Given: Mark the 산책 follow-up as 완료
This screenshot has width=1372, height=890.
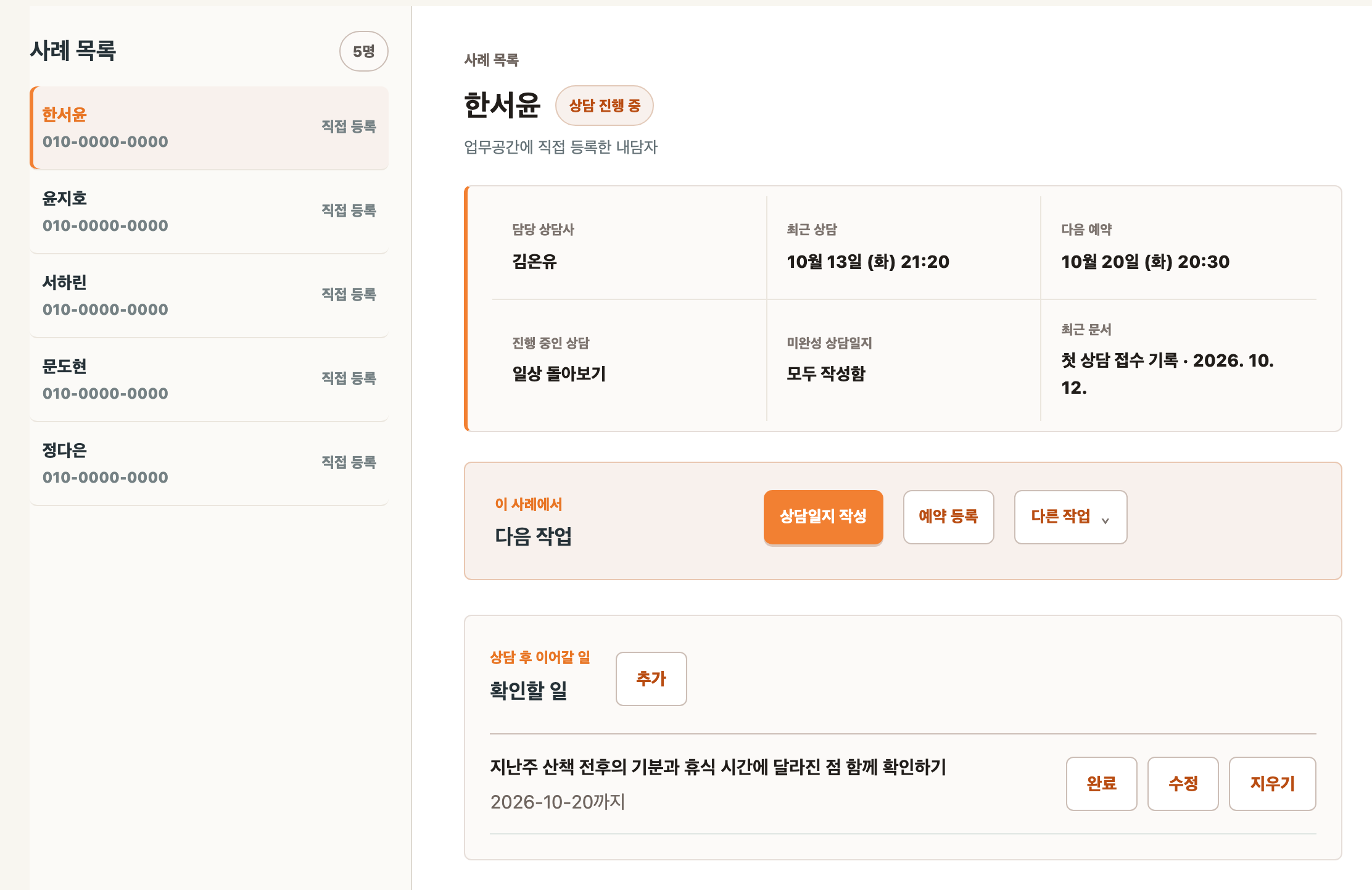Looking at the screenshot, I should click(x=1101, y=783).
